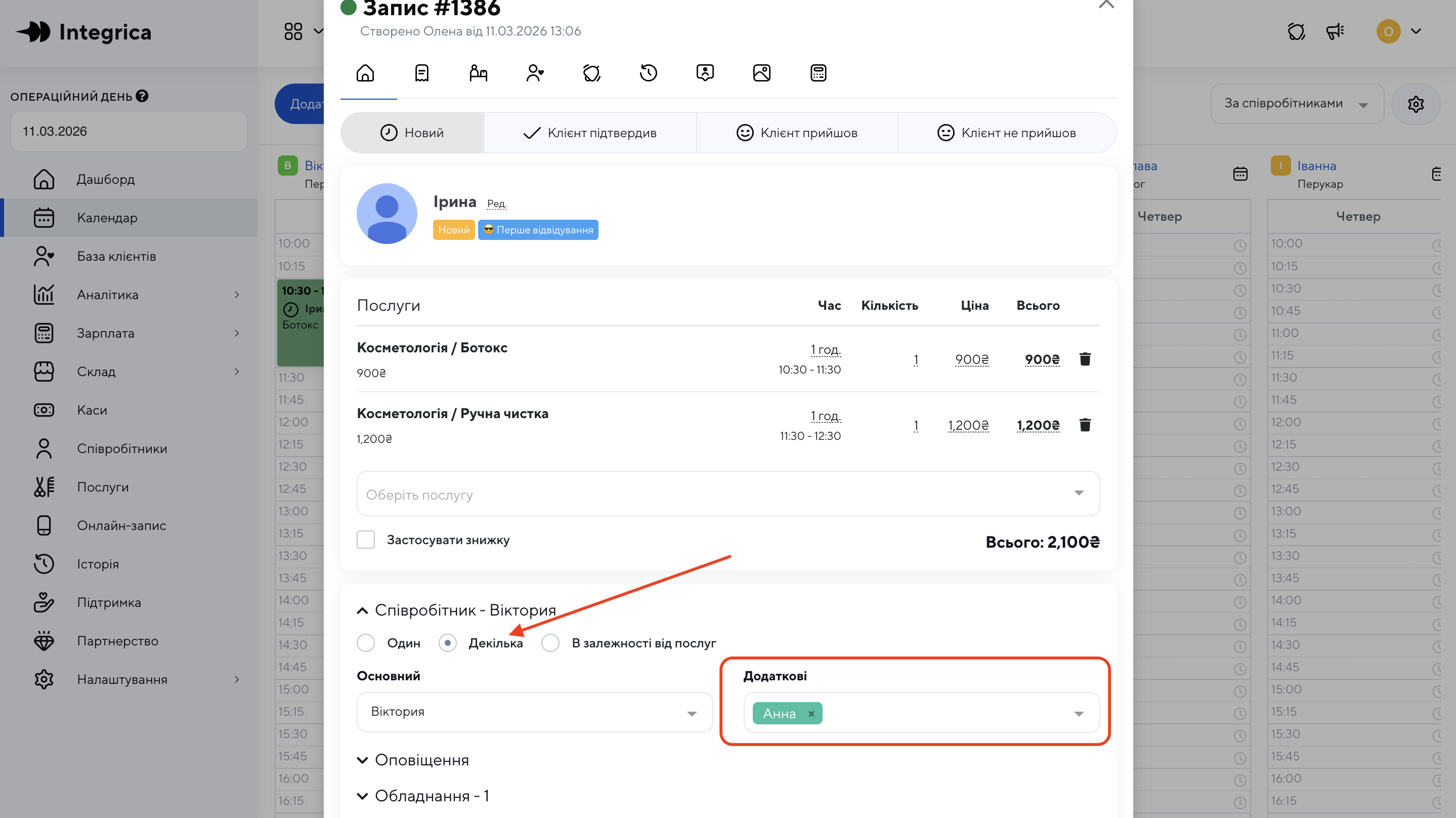Delete the Ботокс service row
The image size is (1456, 818).
pos(1084,359)
